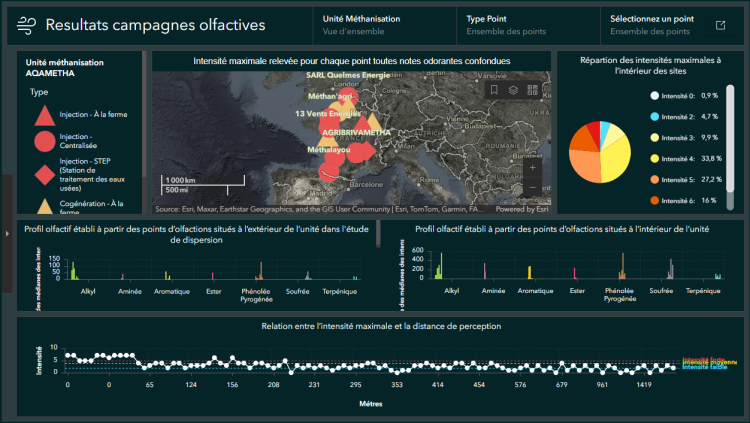
Task: Open the Unité Méthanisation selector
Action: coord(385,25)
